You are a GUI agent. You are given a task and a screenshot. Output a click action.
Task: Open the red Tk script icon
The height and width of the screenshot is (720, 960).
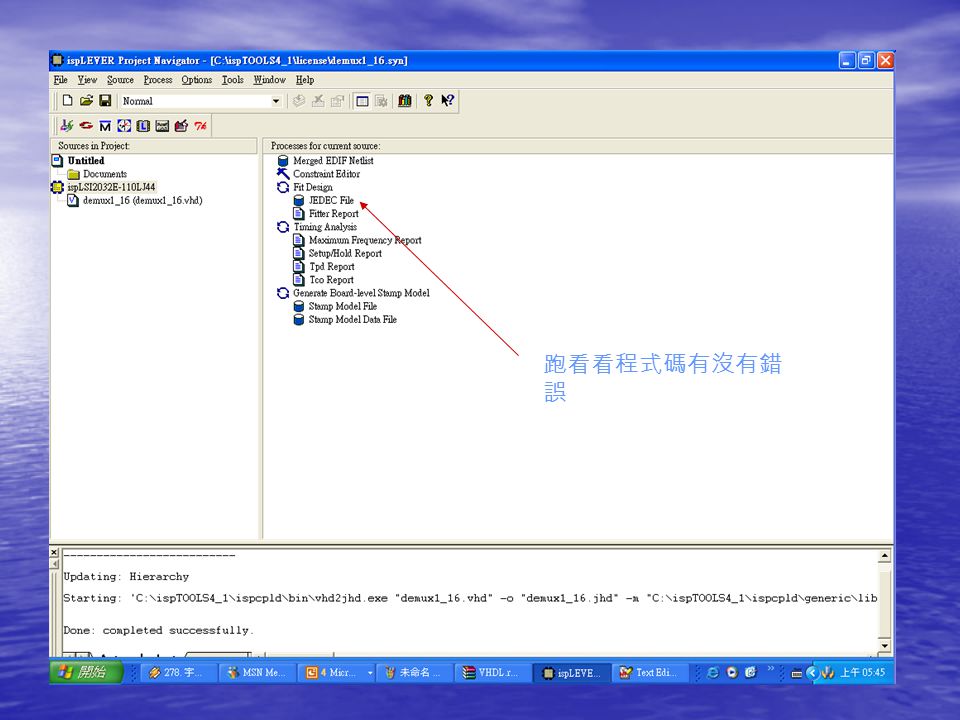click(200, 126)
